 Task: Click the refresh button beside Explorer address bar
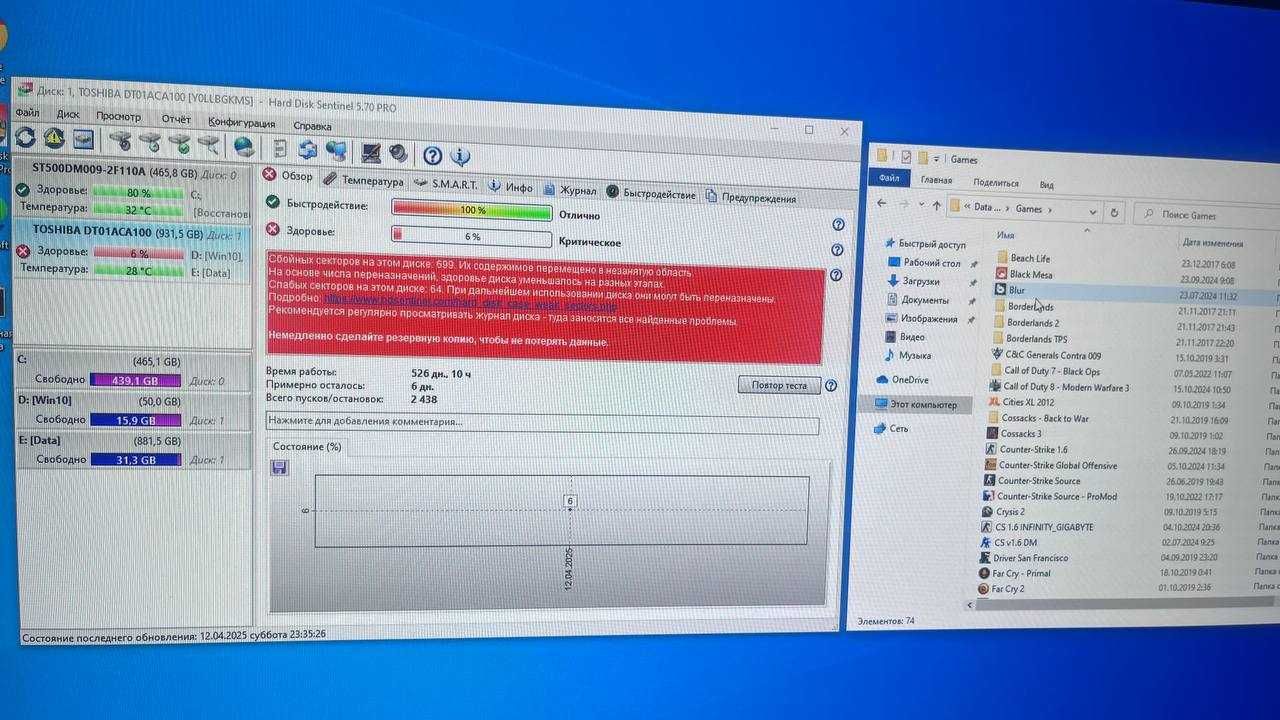coord(1114,213)
